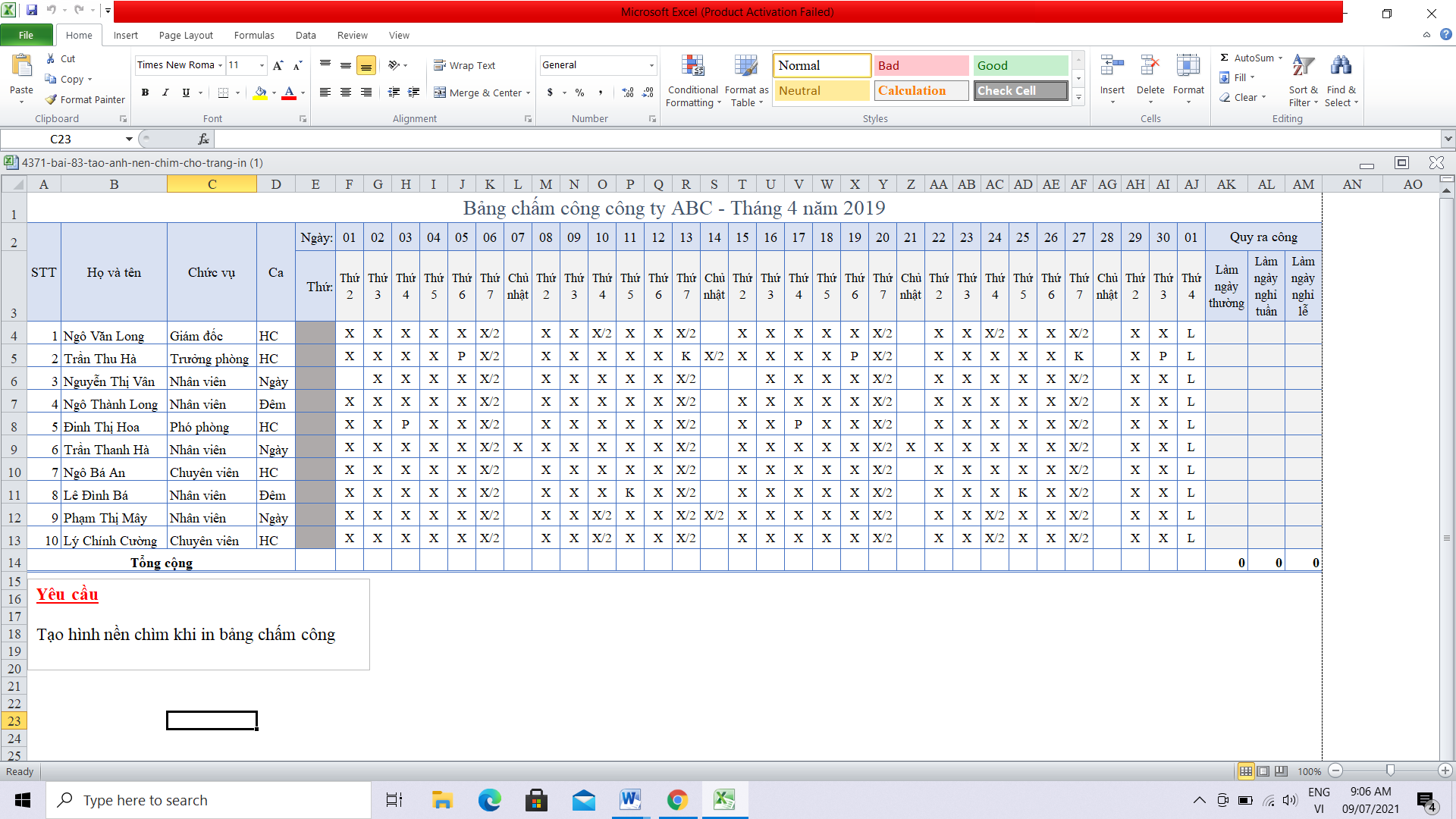Open Word from the Windows taskbar
The height and width of the screenshot is (819, 1456).
[x=630, y=800]
